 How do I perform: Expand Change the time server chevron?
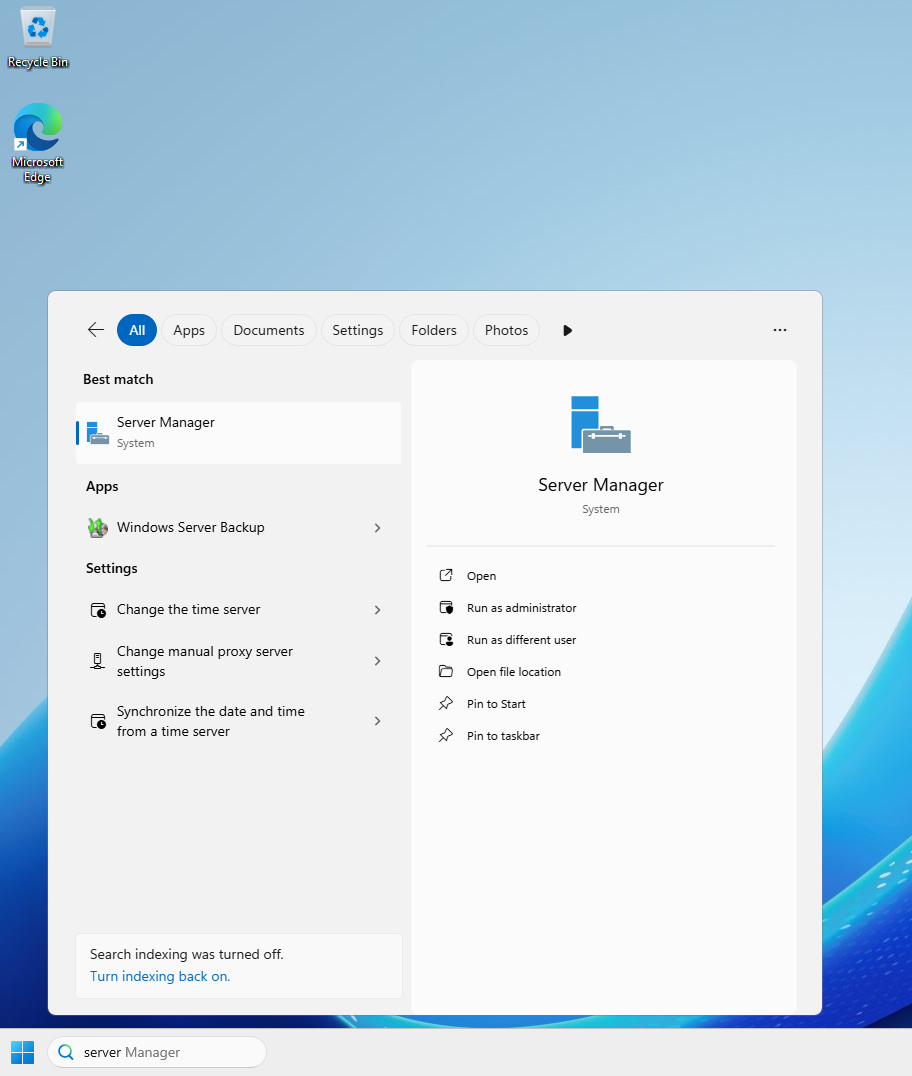click(x=377, y=610)
